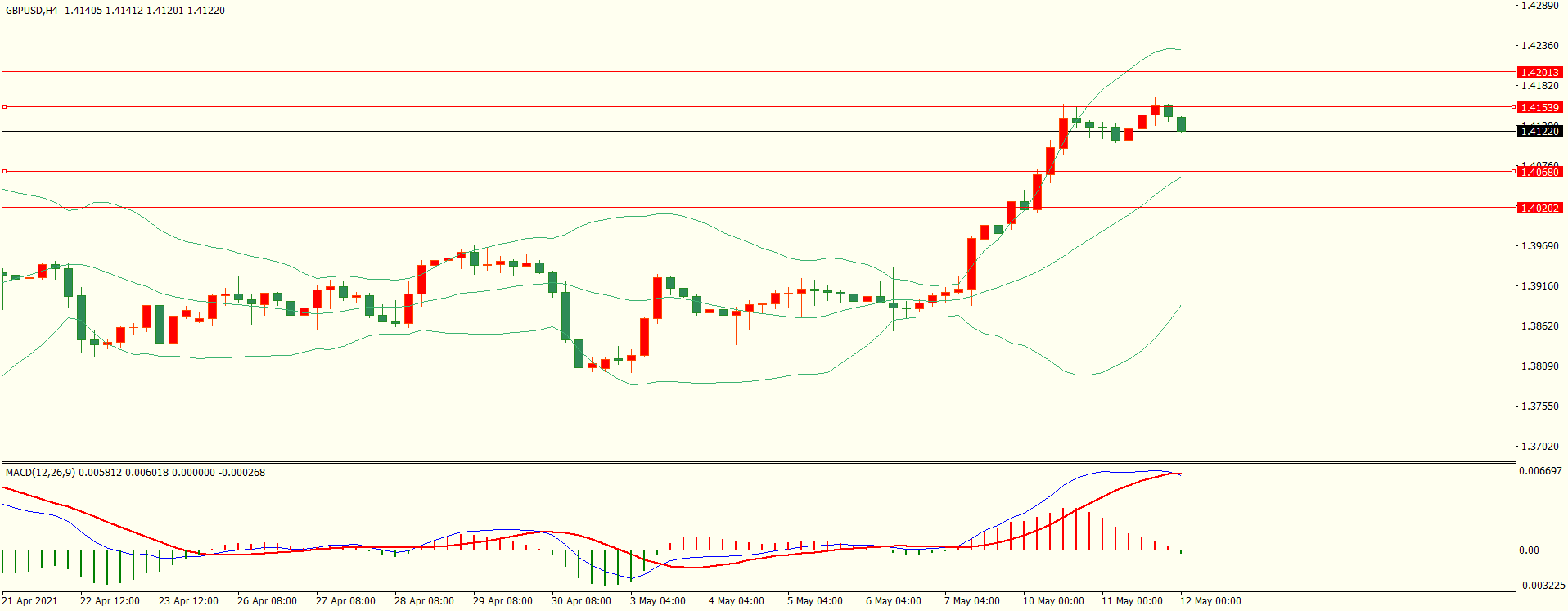Click the -0.003225 MACD scale value
Viewport: 1568px width, 611px height.
tap(1542, 585)
